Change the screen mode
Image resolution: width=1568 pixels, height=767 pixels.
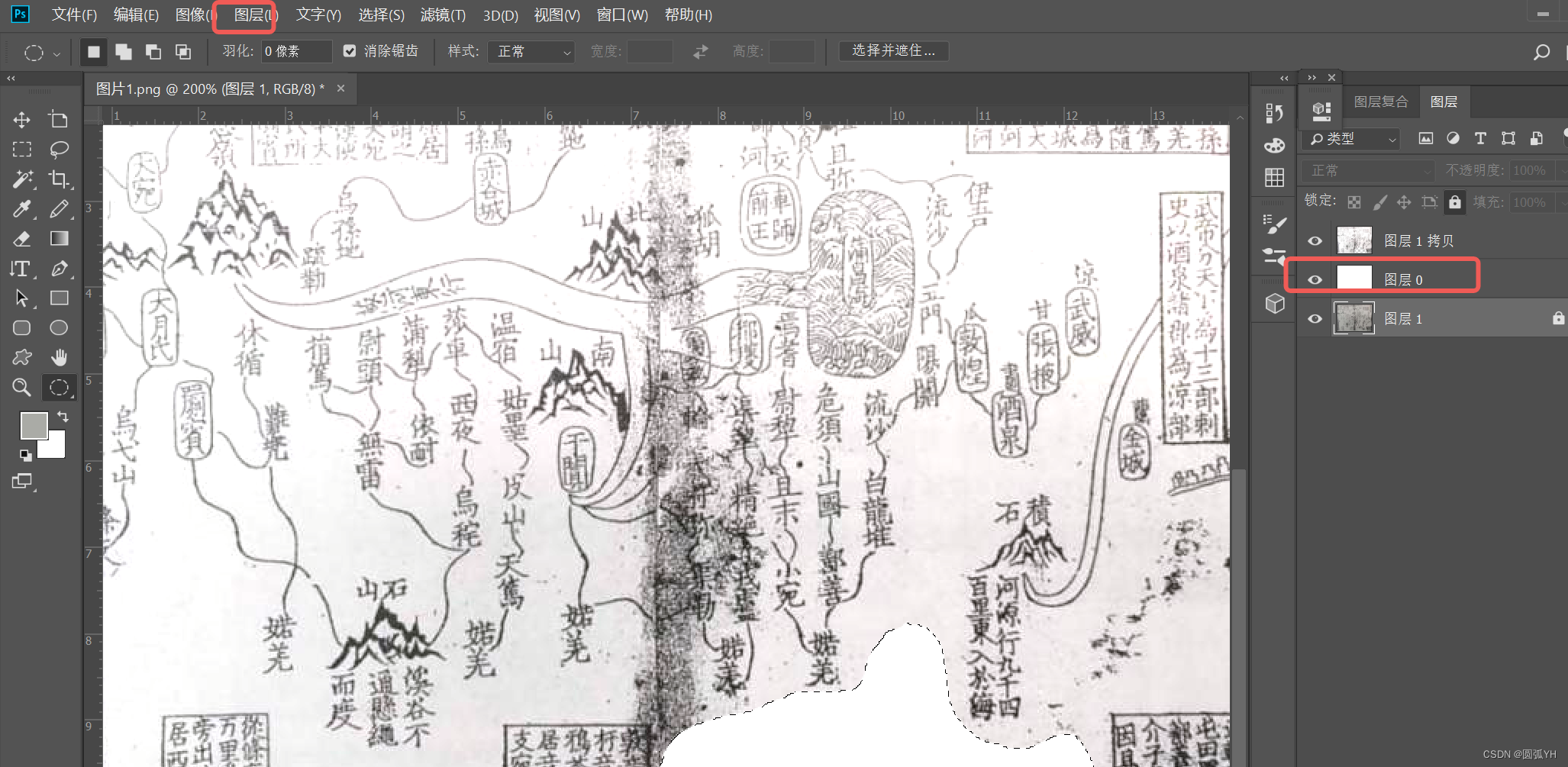(x=22, y=482)
